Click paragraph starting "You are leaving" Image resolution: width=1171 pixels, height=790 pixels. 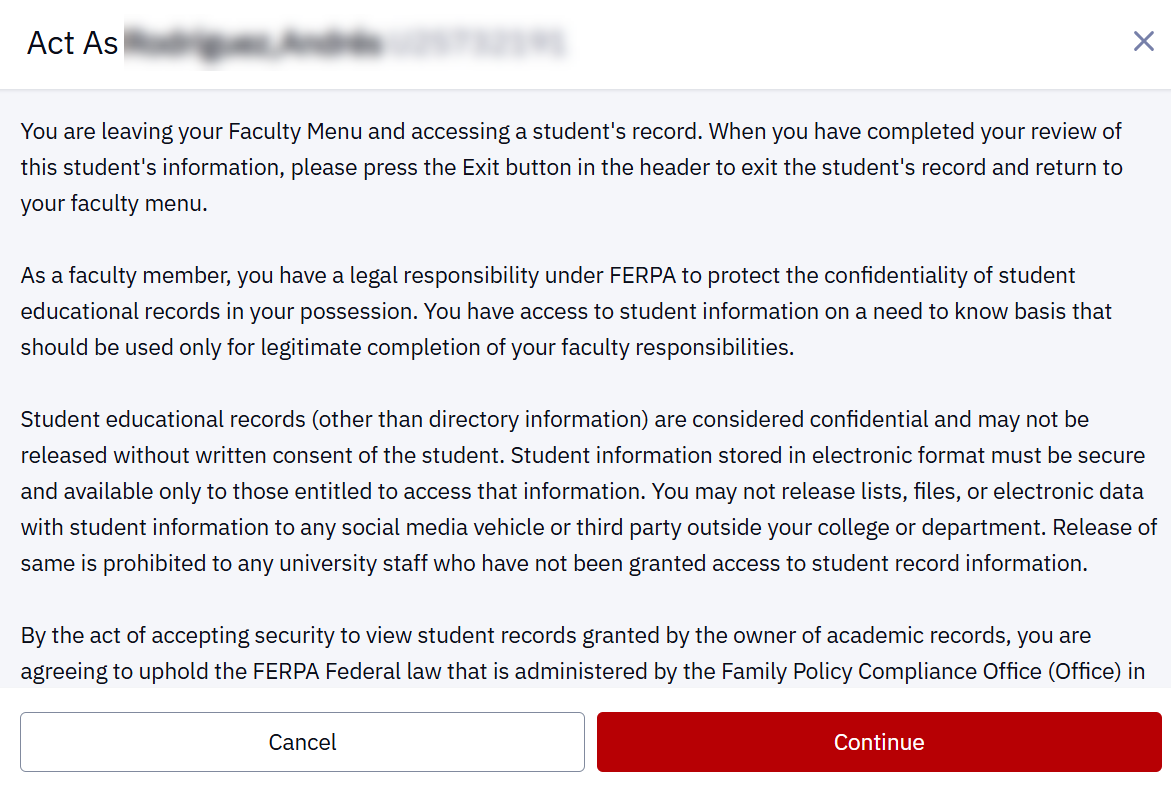tap(571, 168)
